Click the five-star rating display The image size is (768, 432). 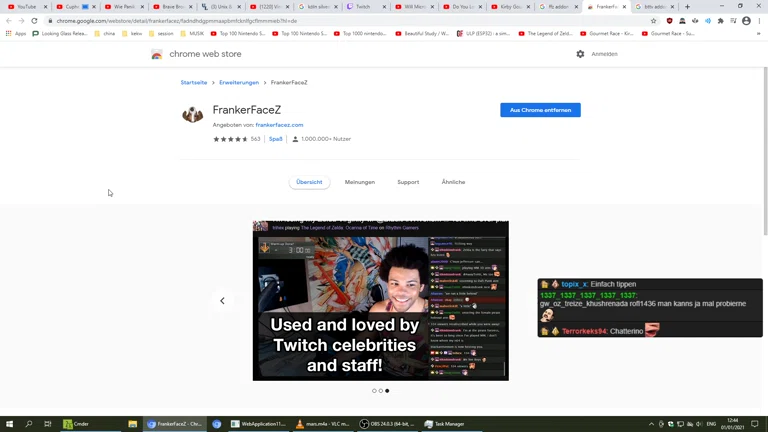pos(230,139)
